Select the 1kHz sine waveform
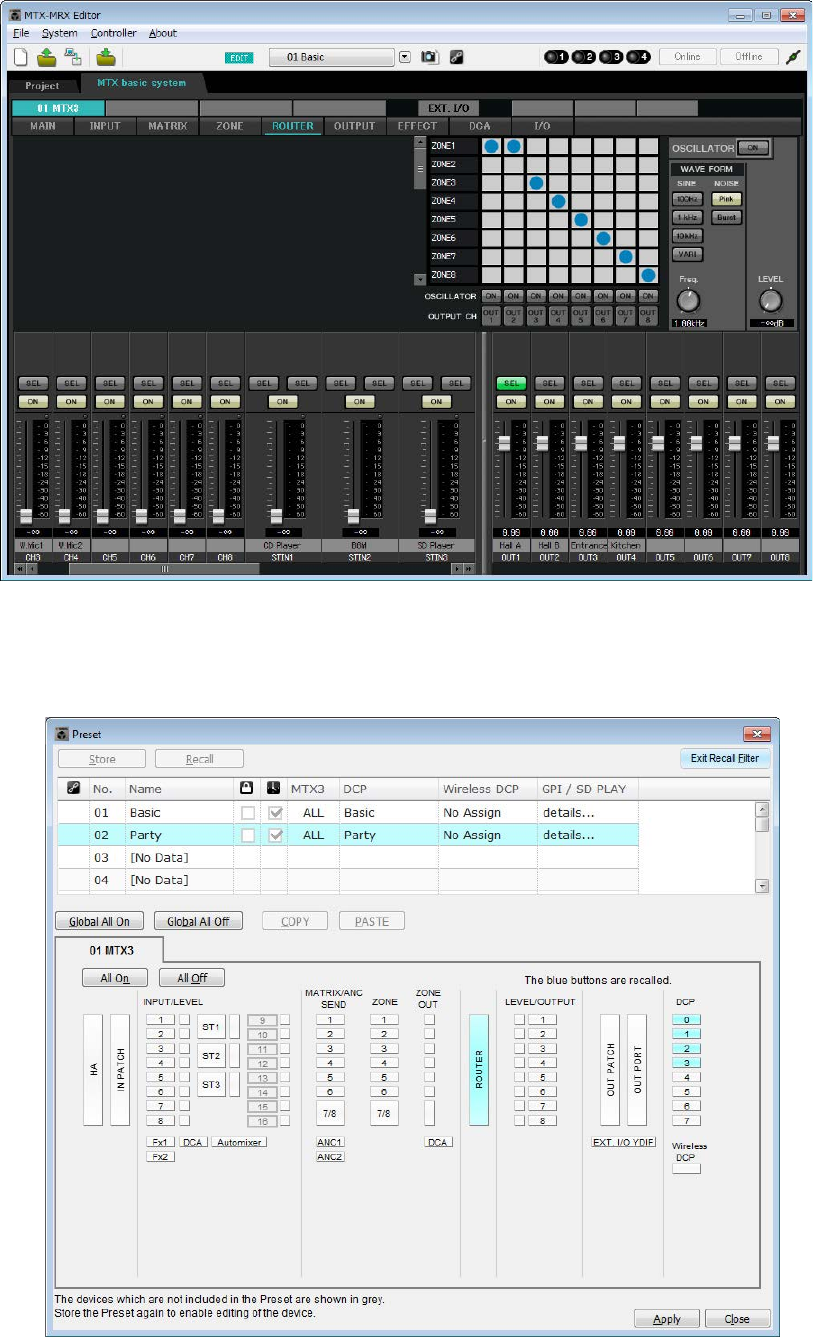The height and width of the screenshot is (1337, 813). coord(687,217)
